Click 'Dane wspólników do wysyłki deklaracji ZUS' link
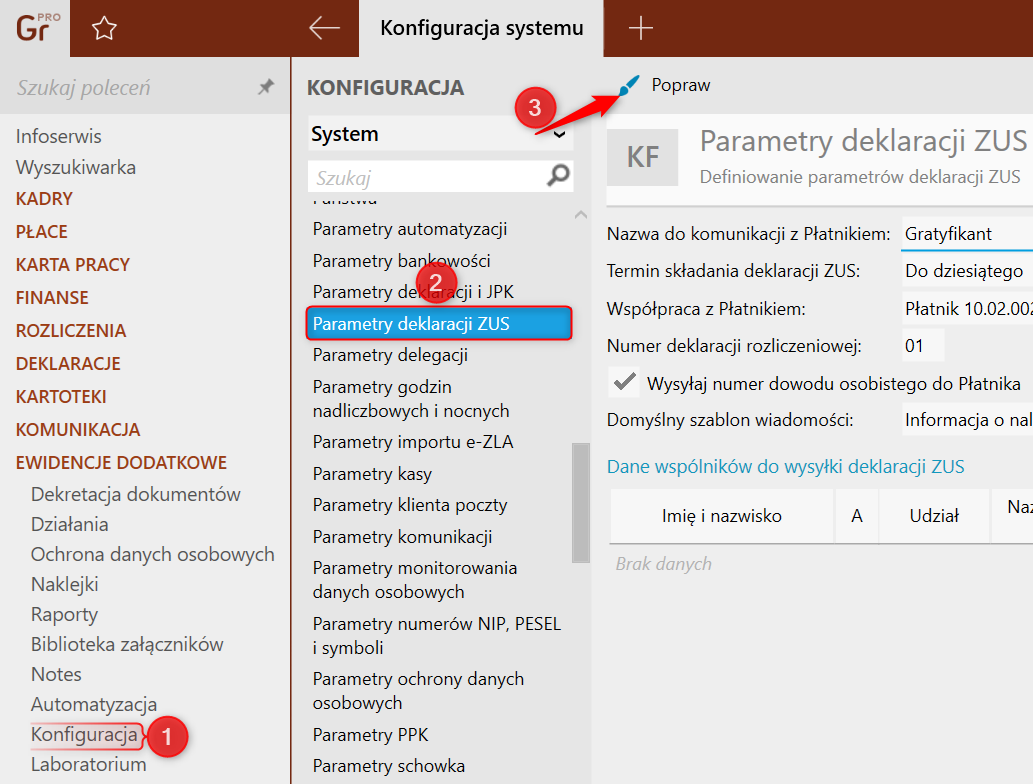 click(785, 466)
